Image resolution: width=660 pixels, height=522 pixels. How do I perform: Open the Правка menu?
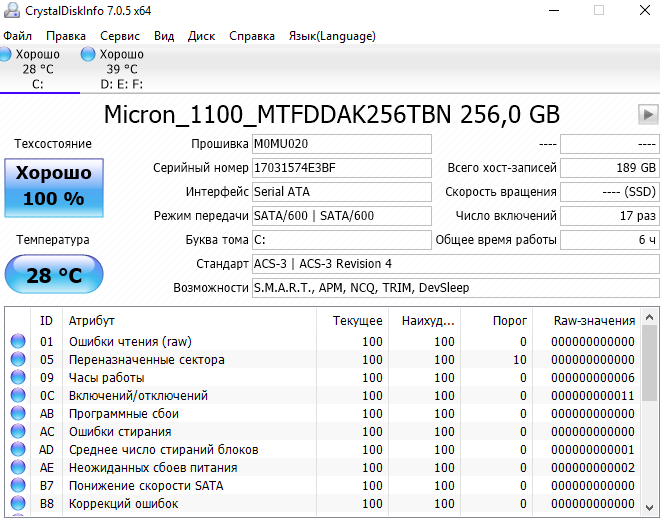[66, 36]
